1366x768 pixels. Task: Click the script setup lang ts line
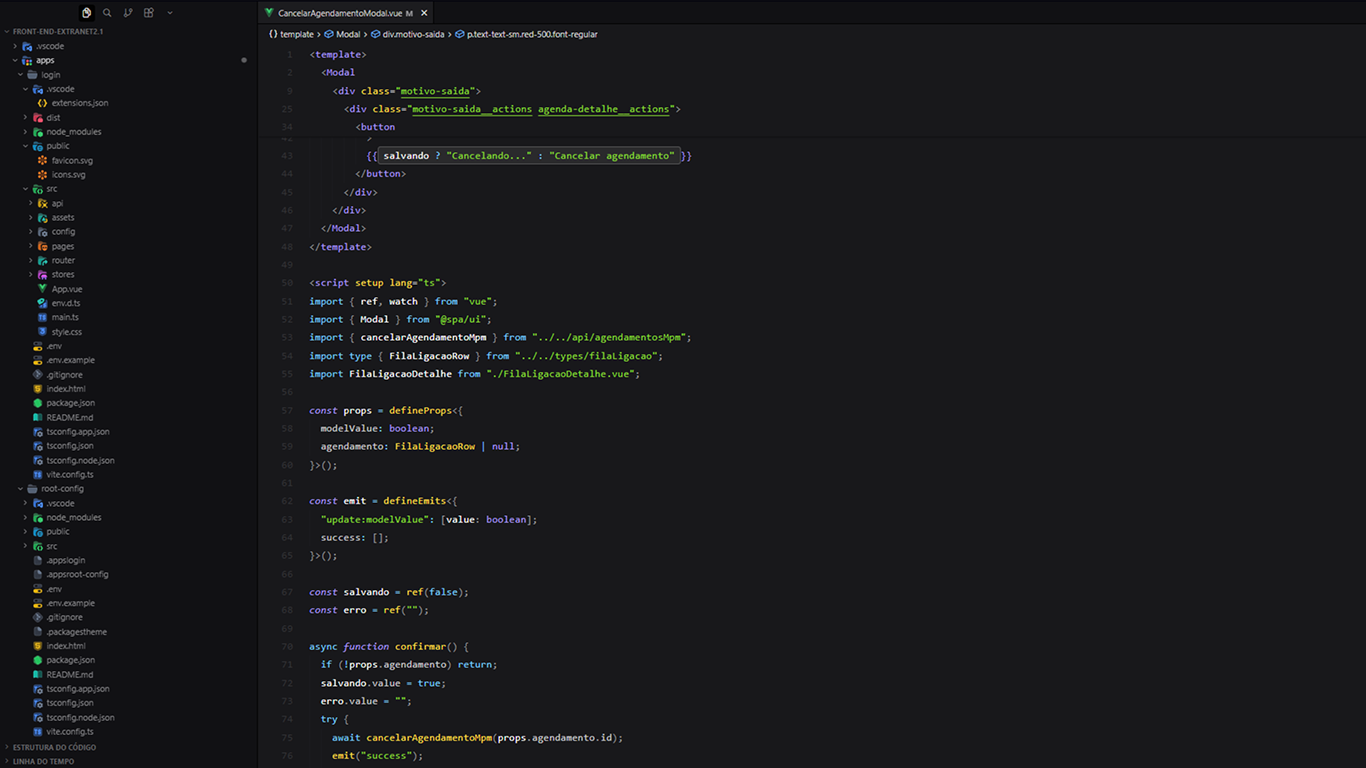[378, 283]
